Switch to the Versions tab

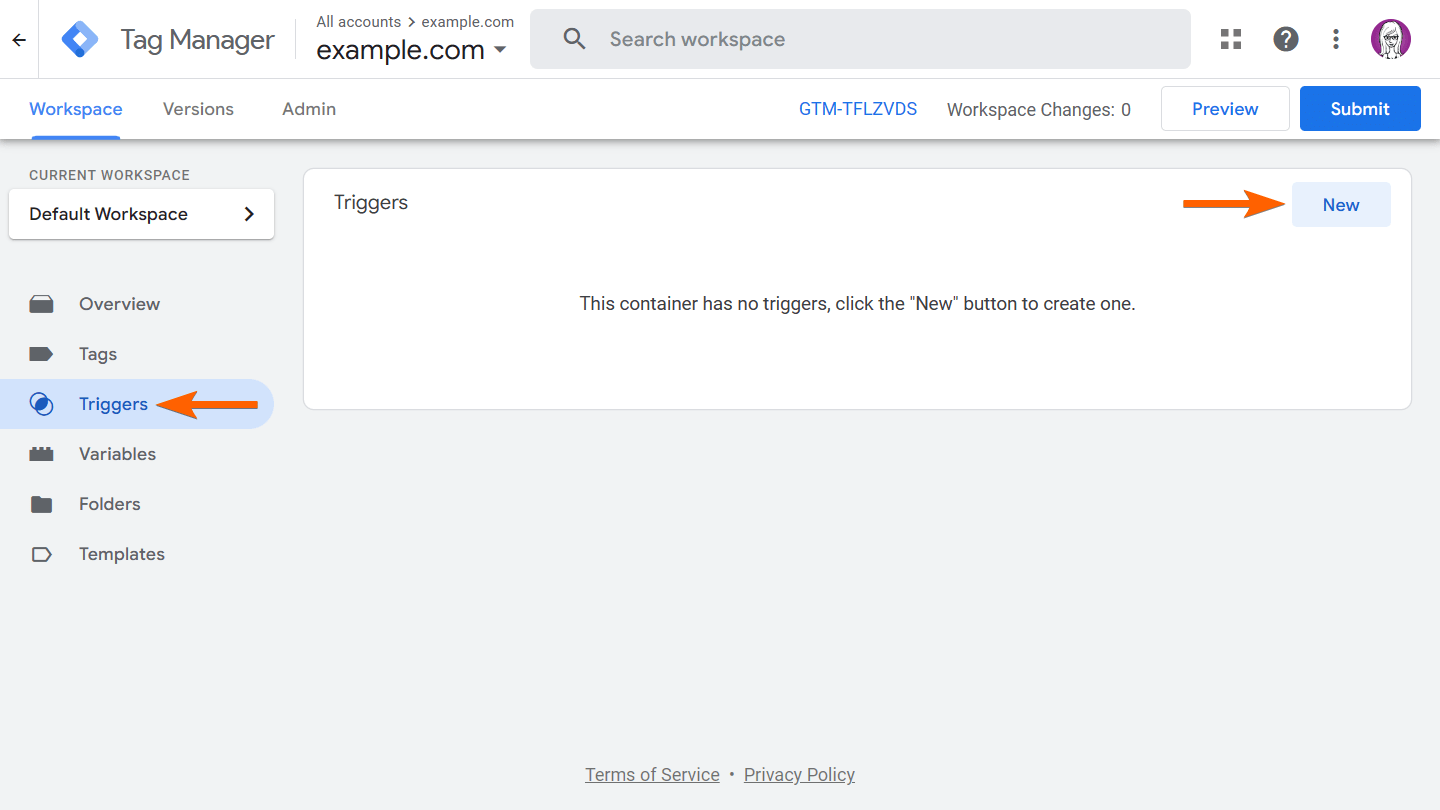click(198, 109)
